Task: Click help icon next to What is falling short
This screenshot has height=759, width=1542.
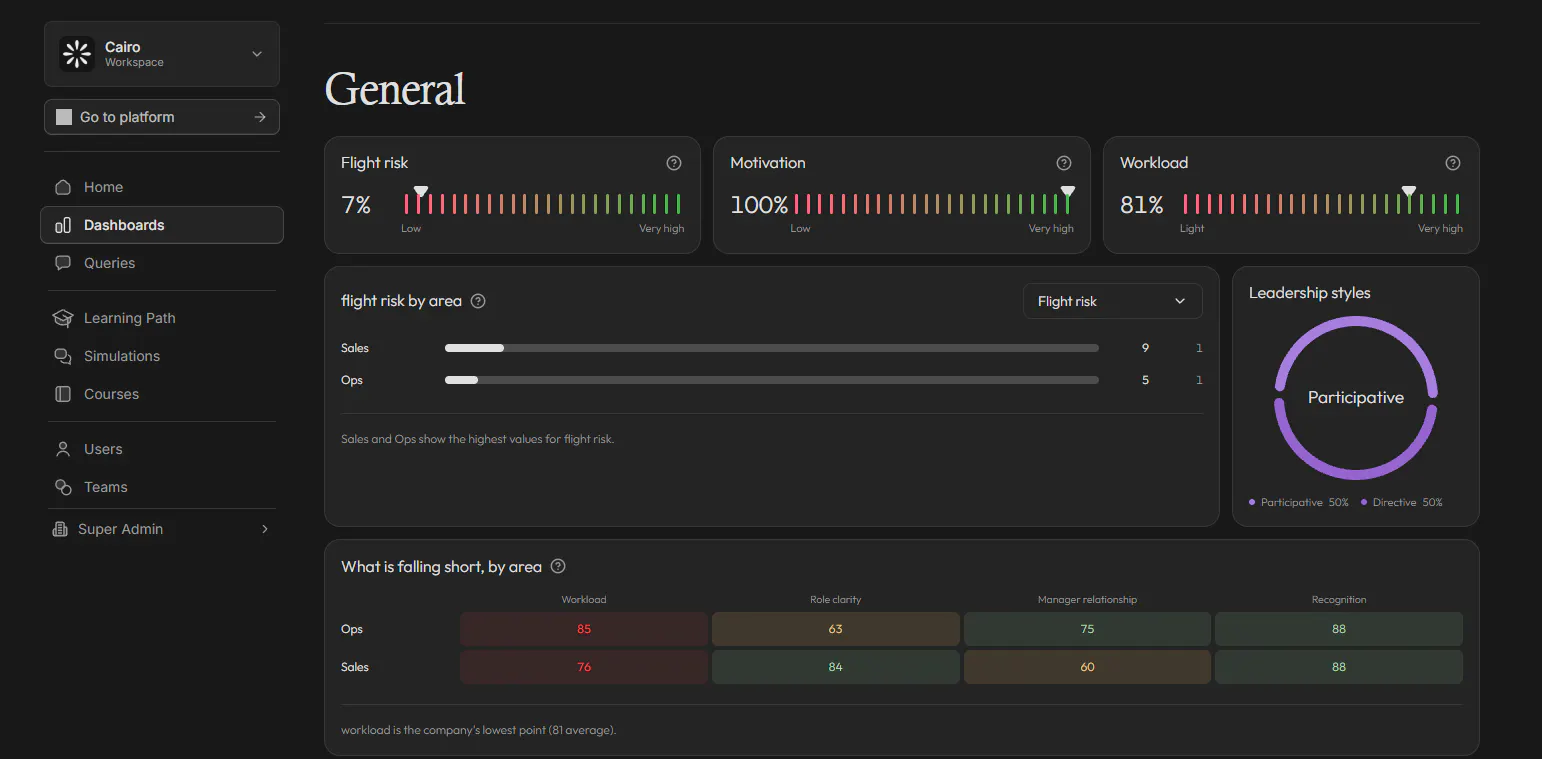Action: click(x=558, y=566)
